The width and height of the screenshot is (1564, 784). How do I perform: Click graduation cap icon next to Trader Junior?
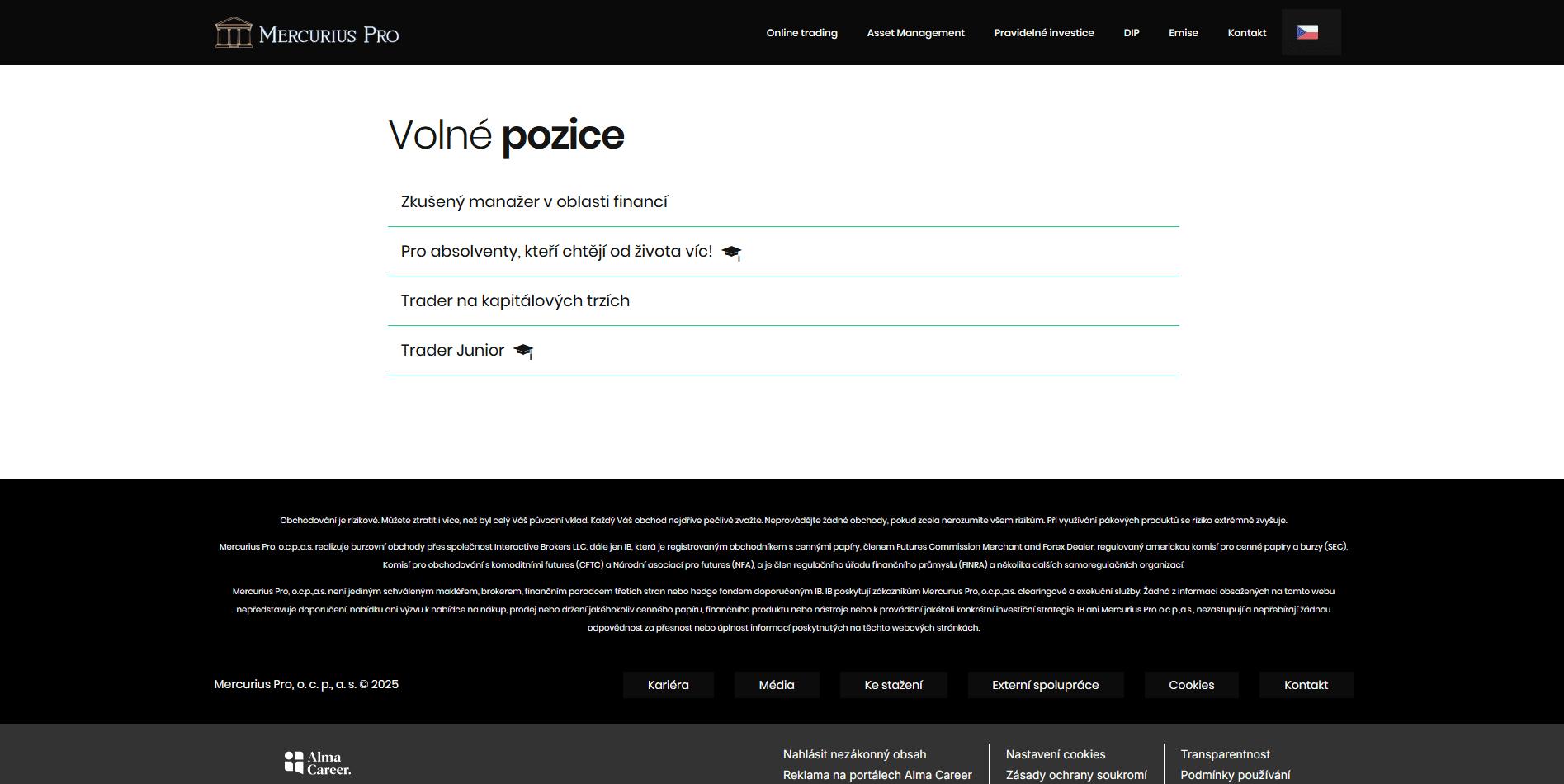[x=523, y=352]
